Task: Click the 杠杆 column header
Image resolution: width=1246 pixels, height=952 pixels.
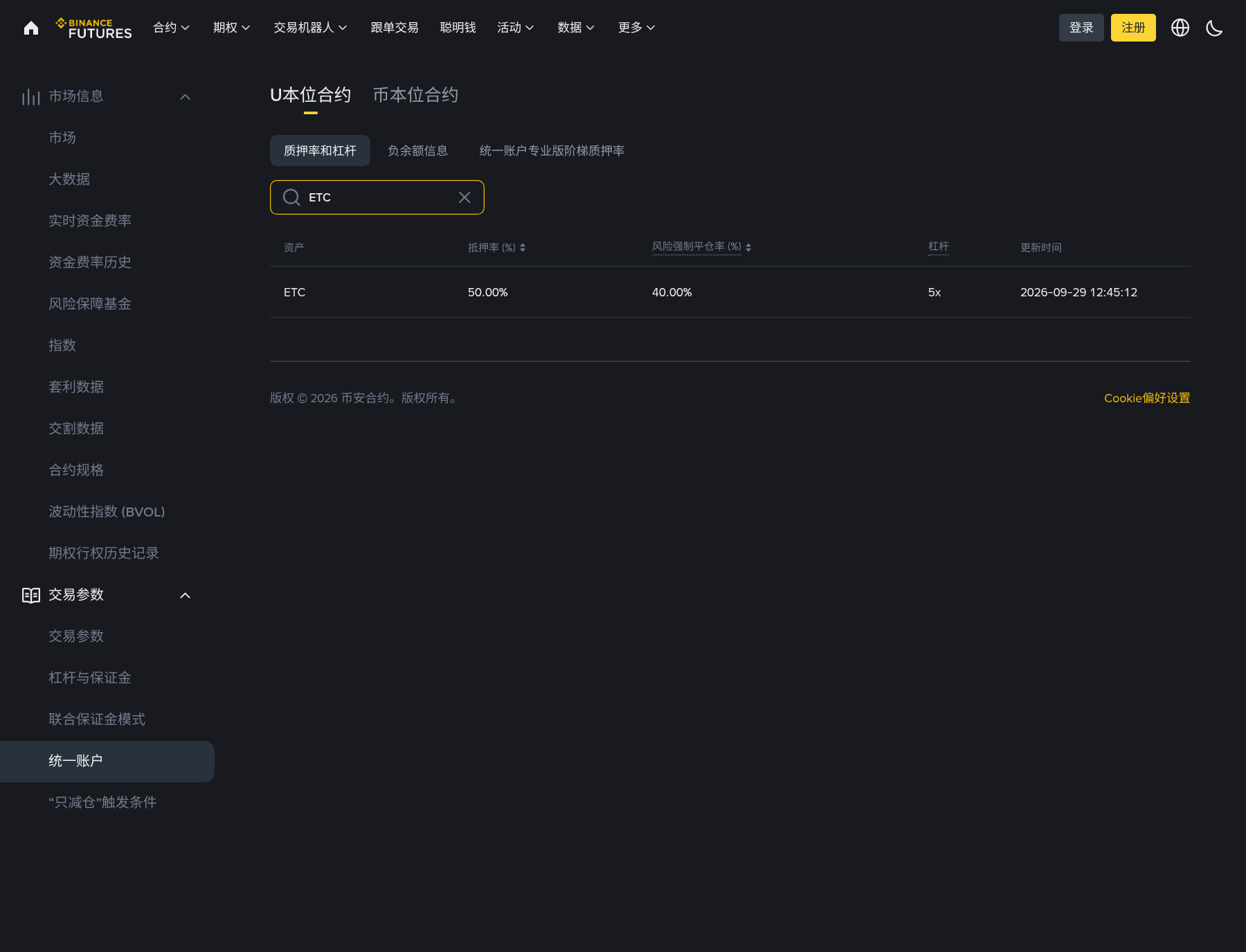Action: (x=939, y=246)
